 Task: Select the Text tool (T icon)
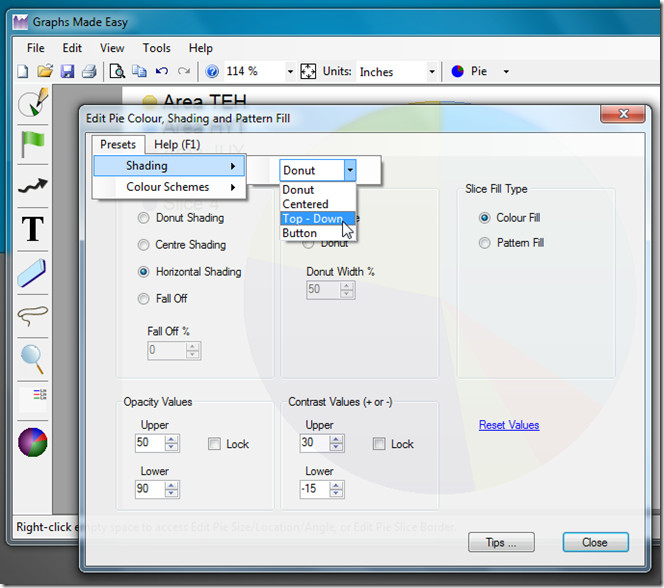tap(33, 229)
